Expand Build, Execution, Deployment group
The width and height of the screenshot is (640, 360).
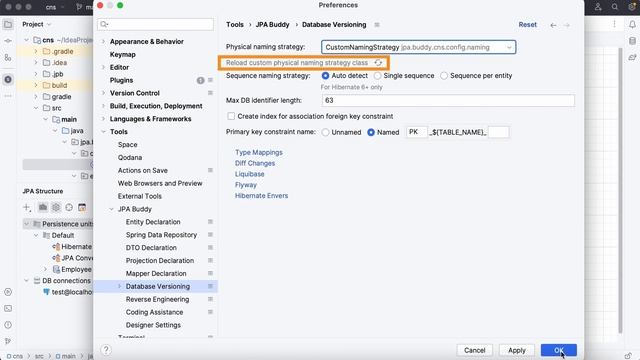[104, 106]
